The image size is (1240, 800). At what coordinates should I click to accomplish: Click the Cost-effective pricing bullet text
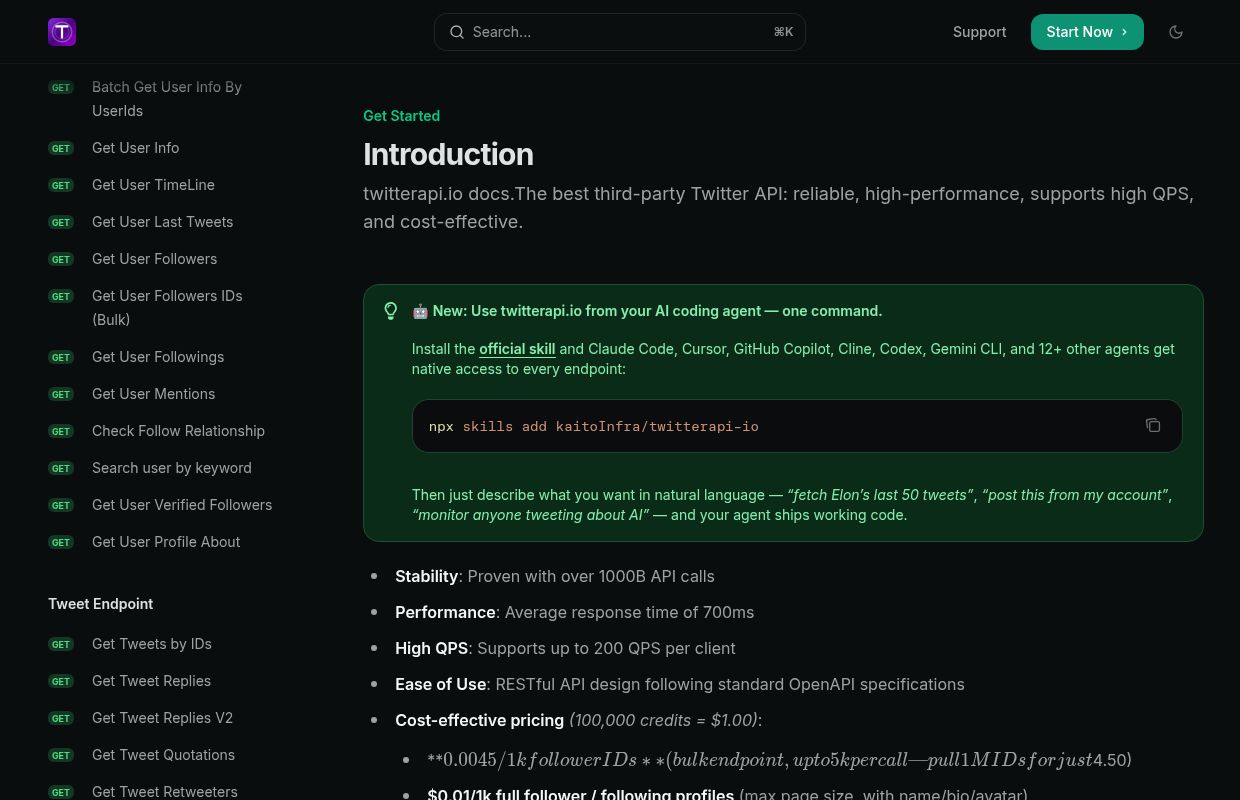pos(579,720)
